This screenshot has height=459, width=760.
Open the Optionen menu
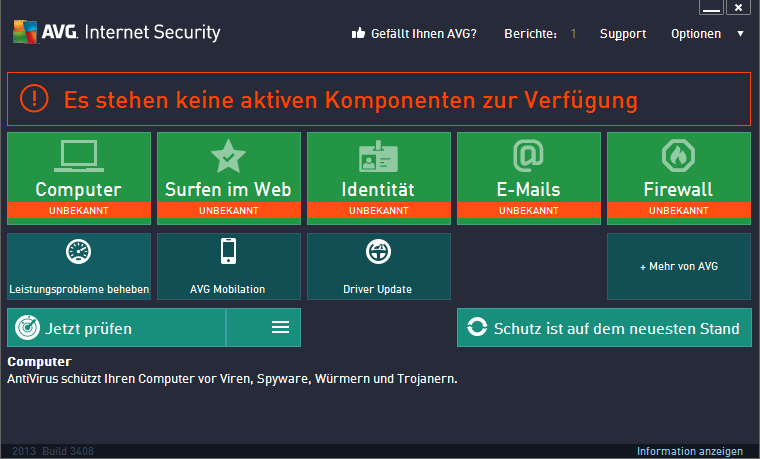click(696, 34)
